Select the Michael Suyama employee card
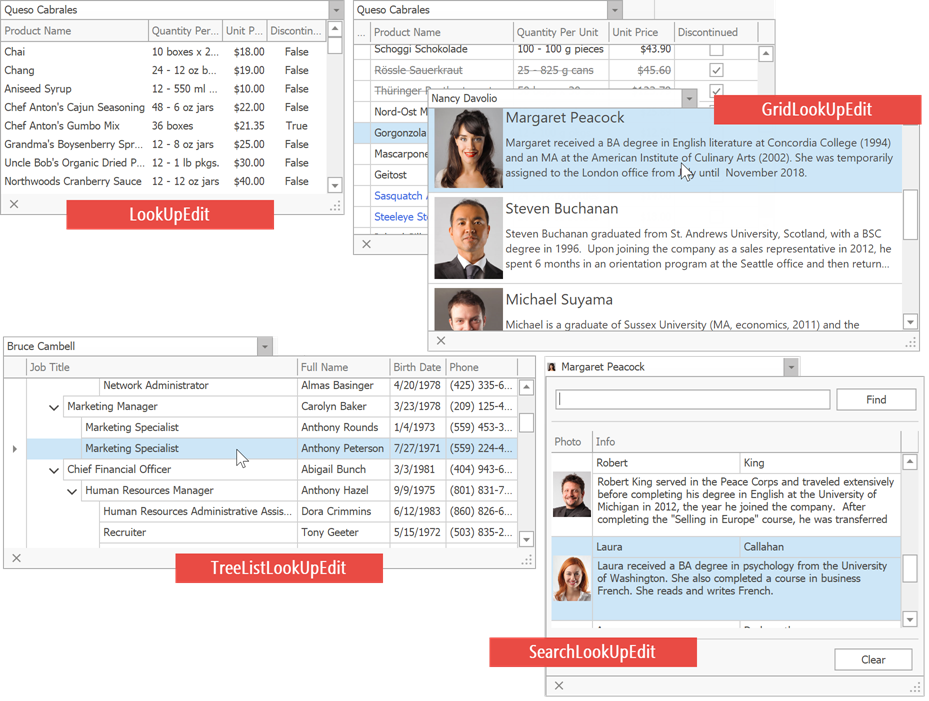Image resolution: width=929 pixels, height=701 pixels. tap(665, 308)
